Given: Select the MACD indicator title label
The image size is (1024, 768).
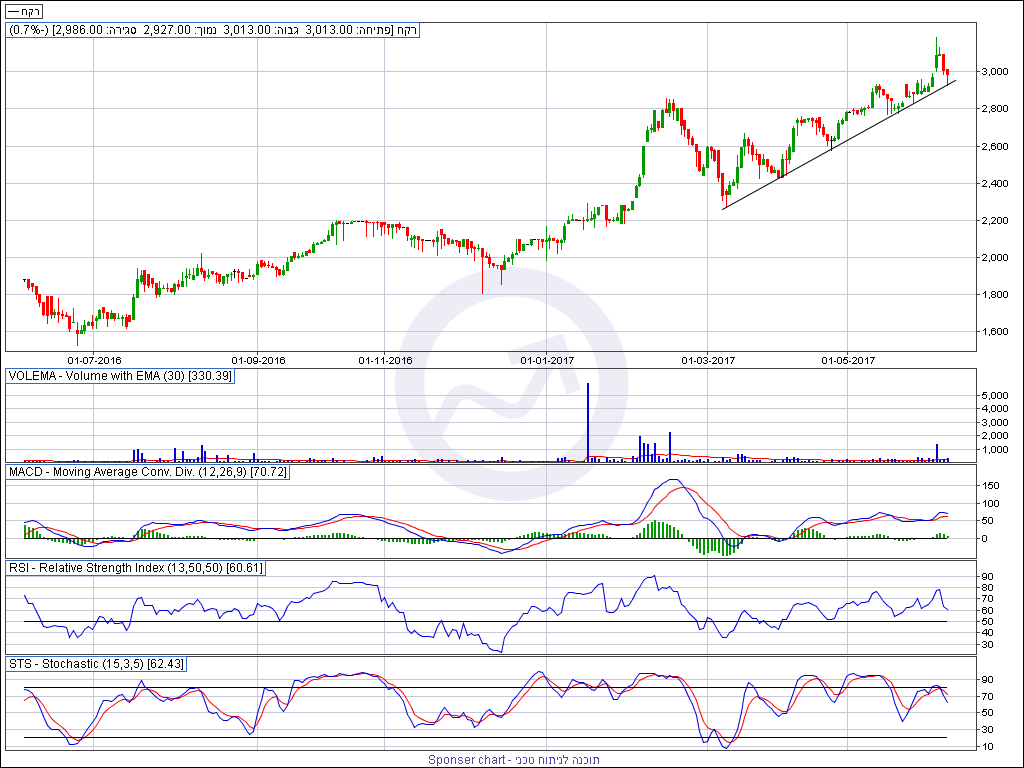Looking at the screenshot, I should 148,470.
